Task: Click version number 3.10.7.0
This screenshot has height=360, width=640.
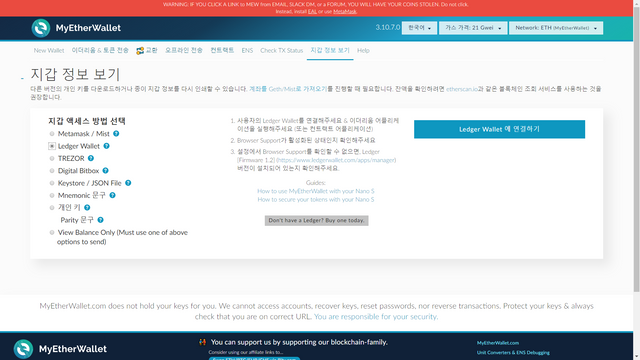Action: [x=388, y=27]
